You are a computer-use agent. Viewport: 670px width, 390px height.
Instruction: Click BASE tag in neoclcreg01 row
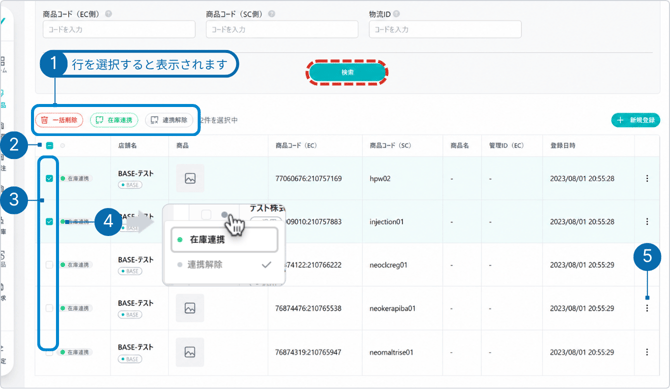(x=130, y=271)
